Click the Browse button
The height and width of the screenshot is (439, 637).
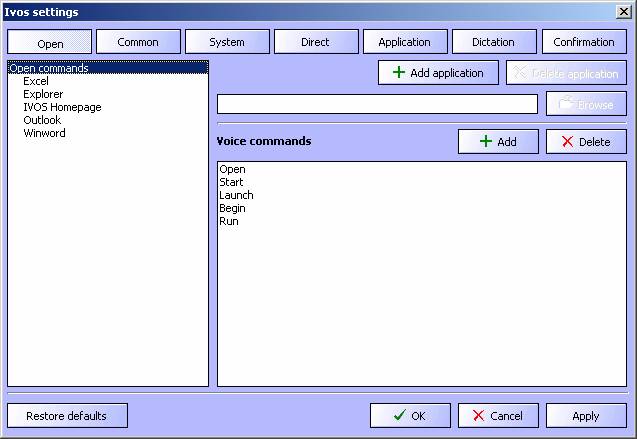pyautogui.click(x=586, y=104)
